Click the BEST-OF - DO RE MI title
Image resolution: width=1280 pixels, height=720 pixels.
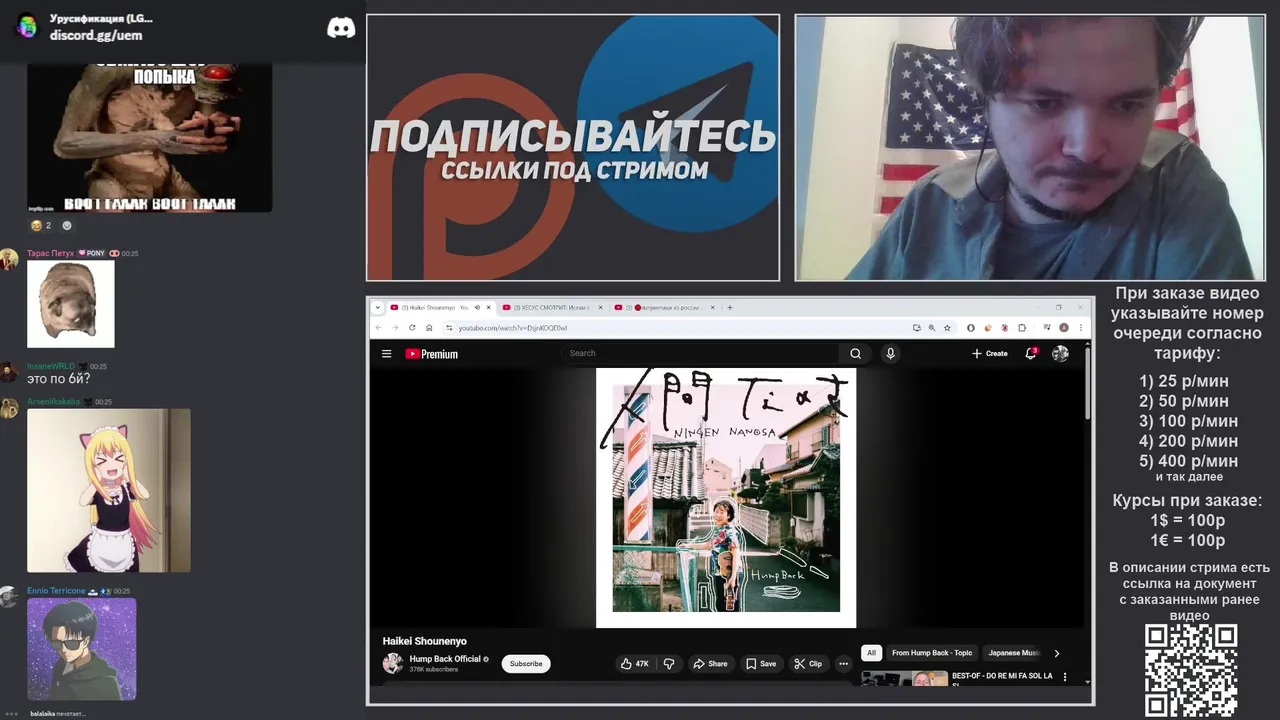pos(1002,678)
